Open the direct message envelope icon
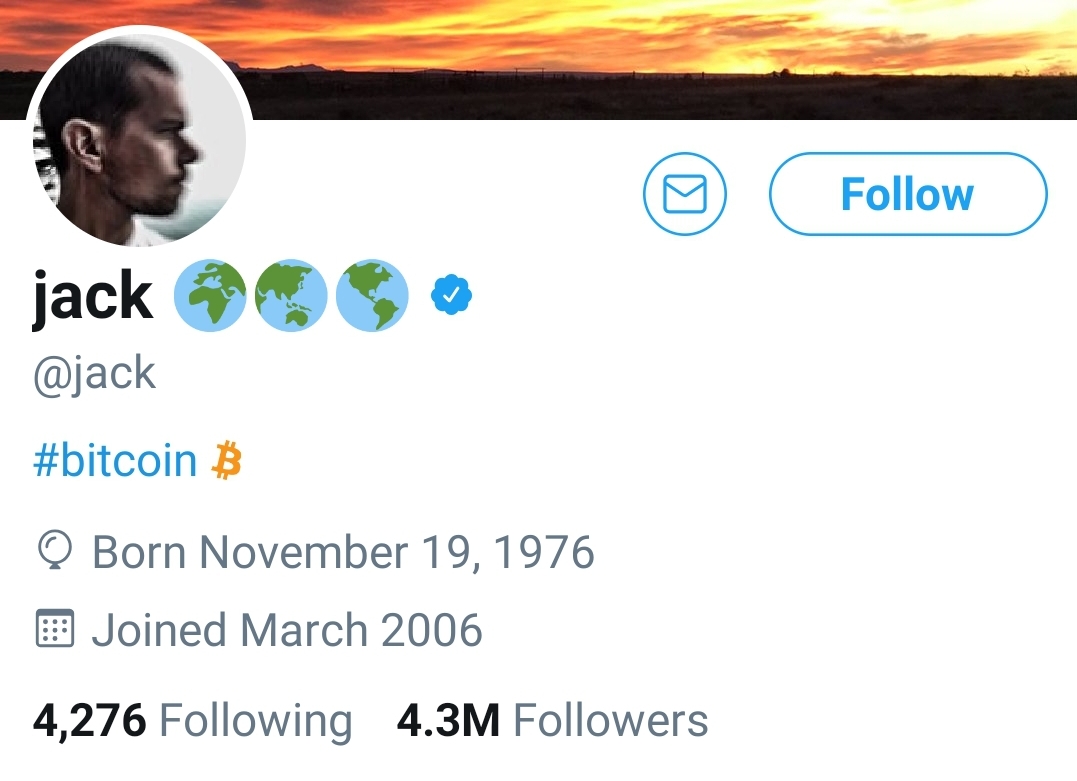 [685, 194]
